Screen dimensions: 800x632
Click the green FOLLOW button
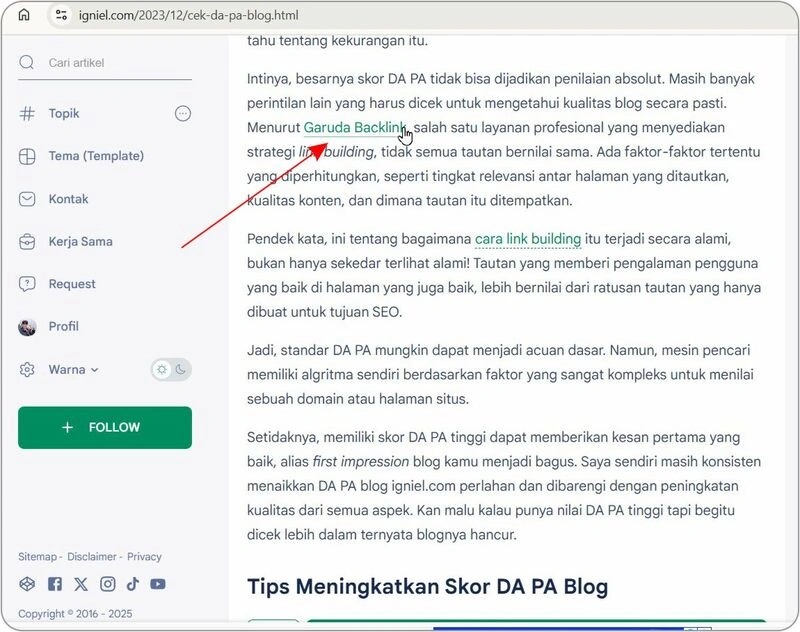pos(105,427)
